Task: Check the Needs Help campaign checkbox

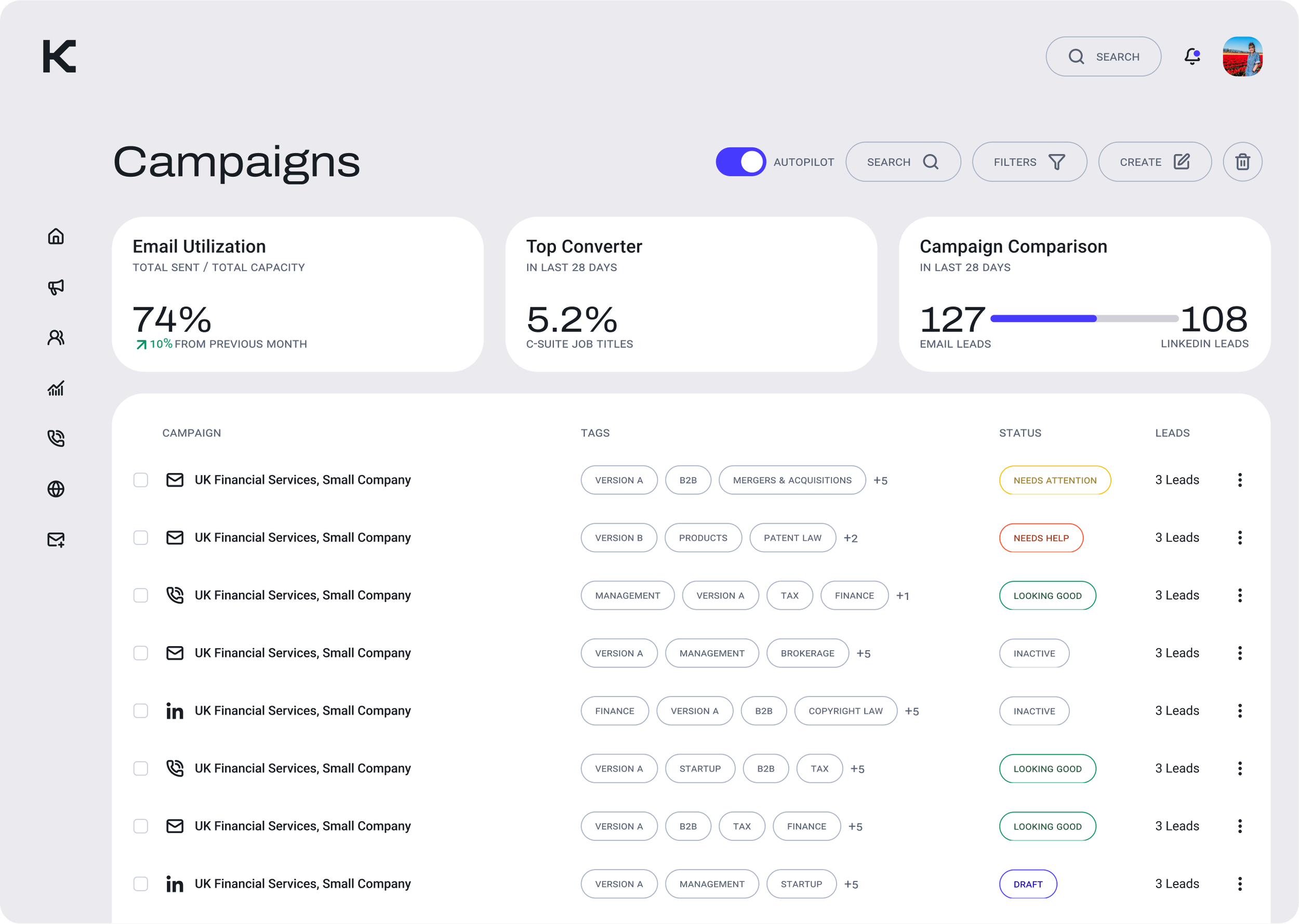Action: tap(141, 538)
